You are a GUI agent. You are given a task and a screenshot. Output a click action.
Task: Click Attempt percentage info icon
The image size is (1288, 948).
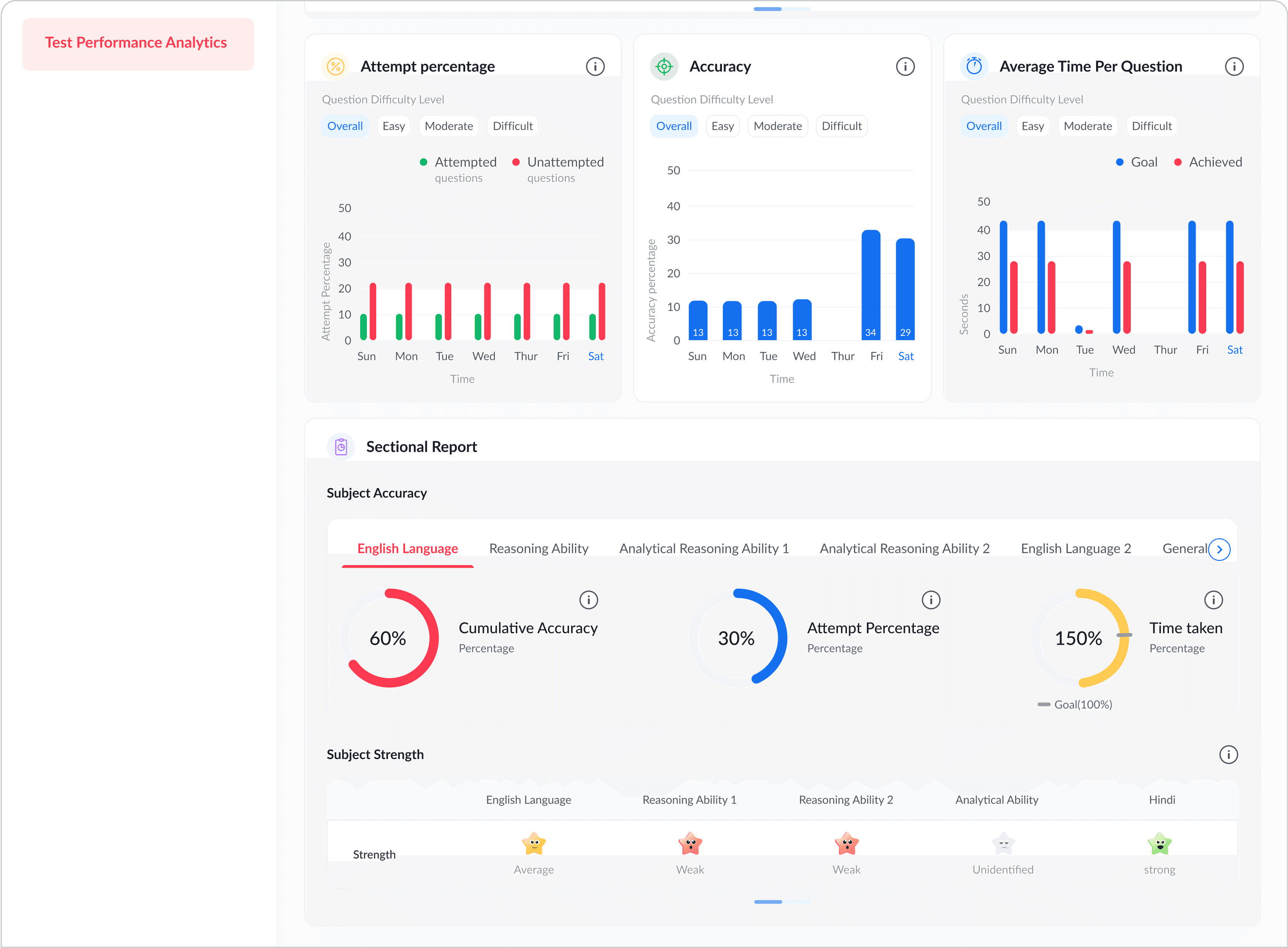(594, 67)
